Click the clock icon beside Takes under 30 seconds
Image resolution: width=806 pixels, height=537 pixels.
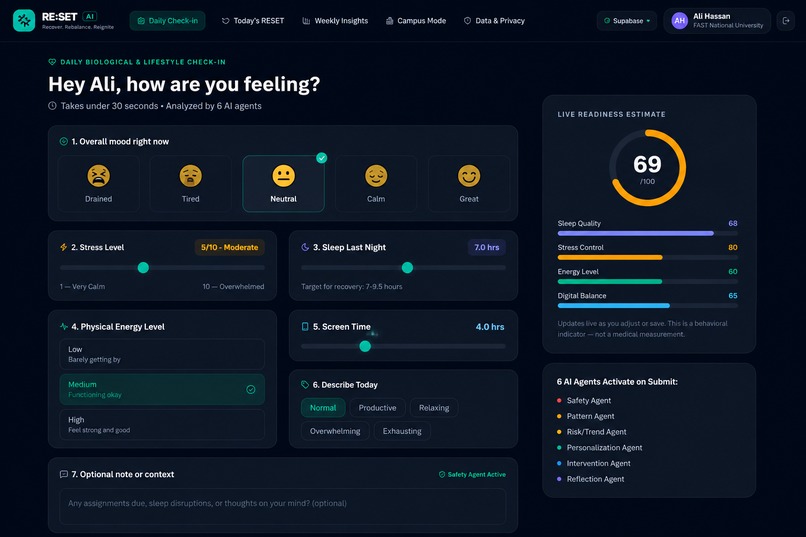[x=52, y=106]
